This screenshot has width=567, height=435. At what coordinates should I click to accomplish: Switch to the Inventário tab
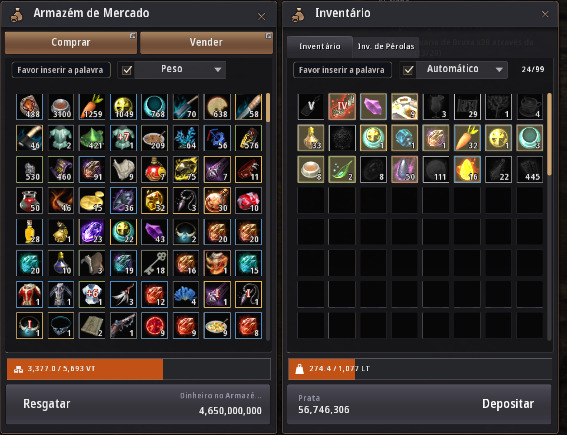[320, 47]
